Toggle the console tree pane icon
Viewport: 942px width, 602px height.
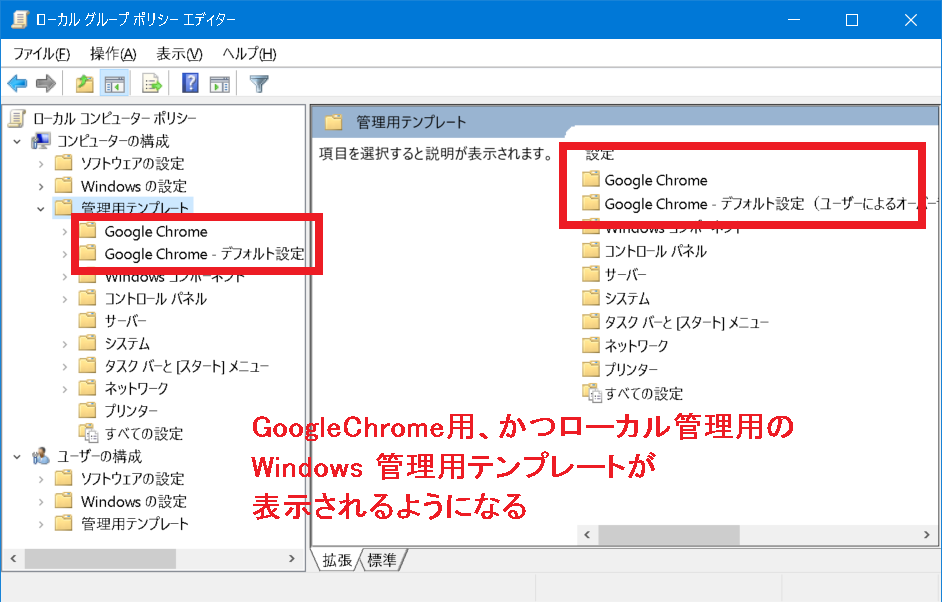coord(114,84)
